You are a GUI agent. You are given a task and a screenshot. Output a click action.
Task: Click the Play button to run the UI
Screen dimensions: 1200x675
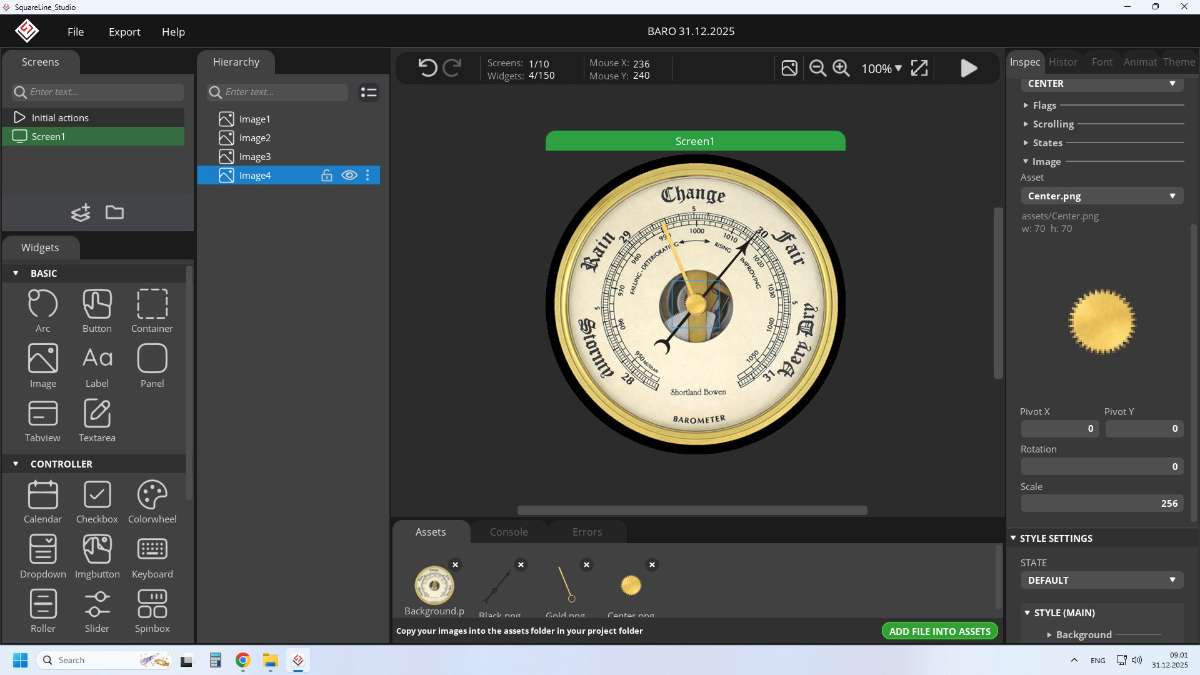tap(967, 68)
